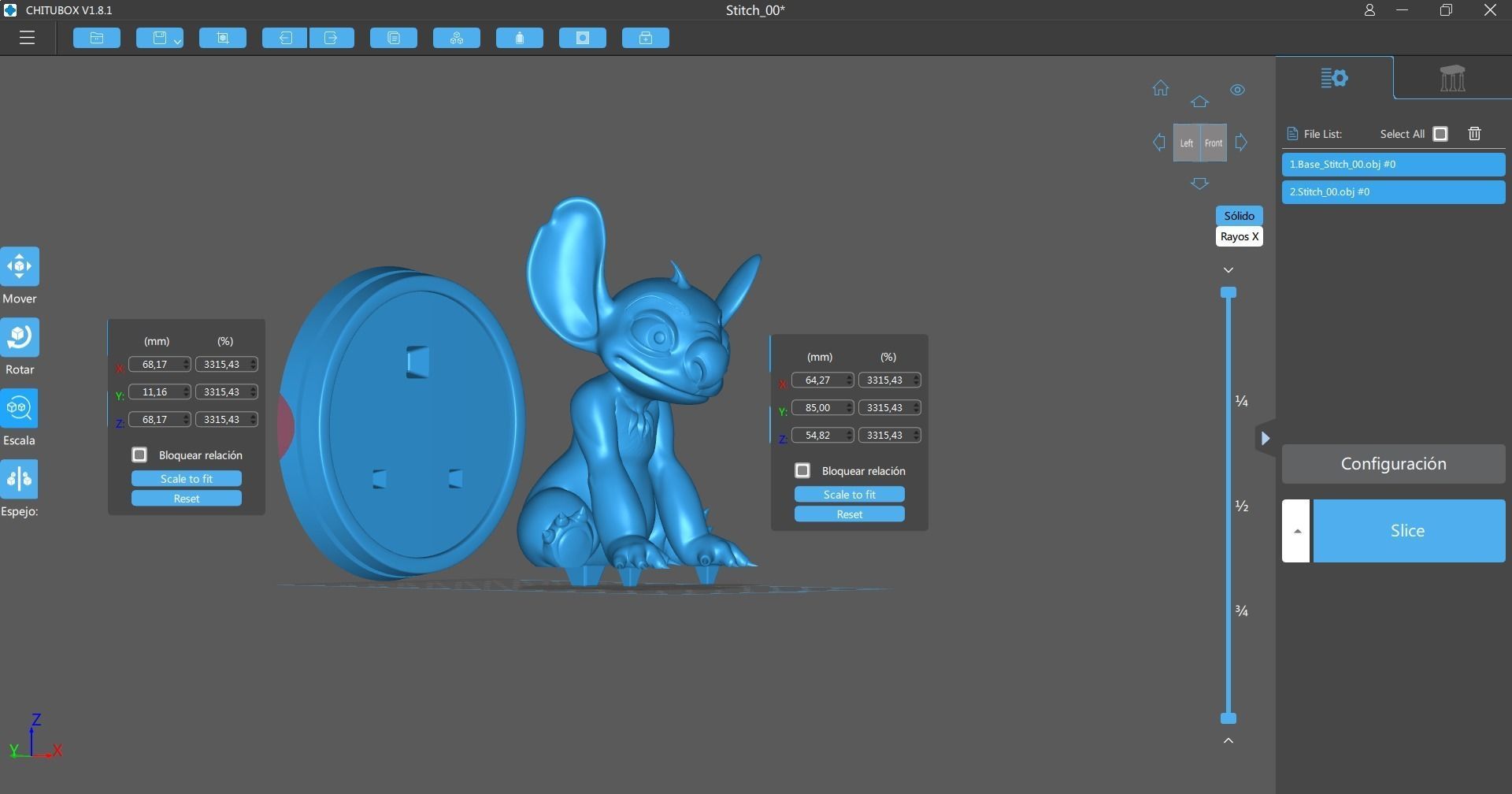Click the File List document icon
This screenshot has height=794, width=1512.
point(1291,134)
